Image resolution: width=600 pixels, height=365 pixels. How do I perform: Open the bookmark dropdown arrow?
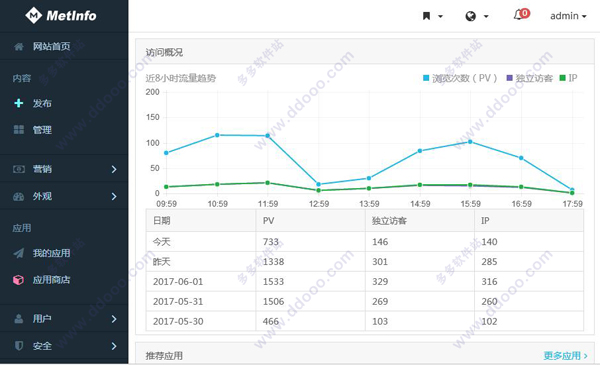[440, 16]
